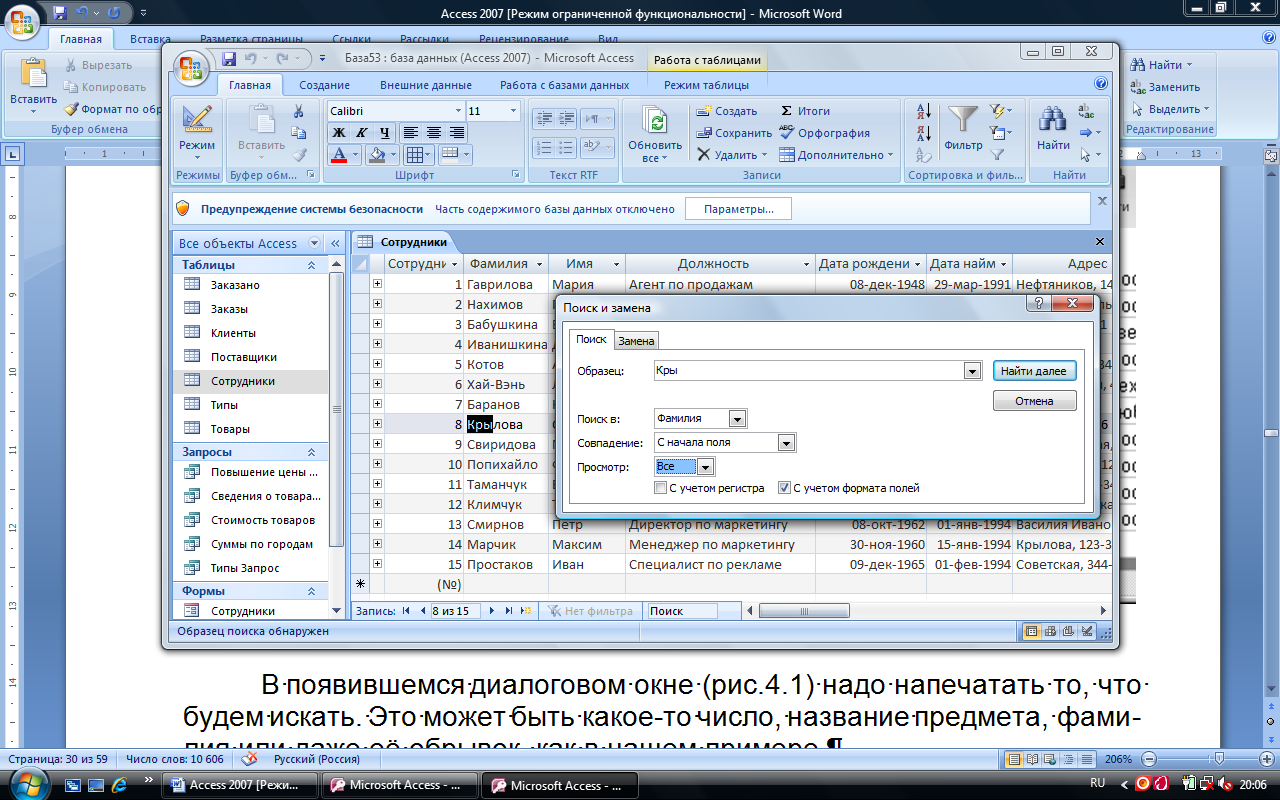Viewport: 1280px width, 800px height.
Task: Sort ascending with А-Я icon
Action: 924,111
